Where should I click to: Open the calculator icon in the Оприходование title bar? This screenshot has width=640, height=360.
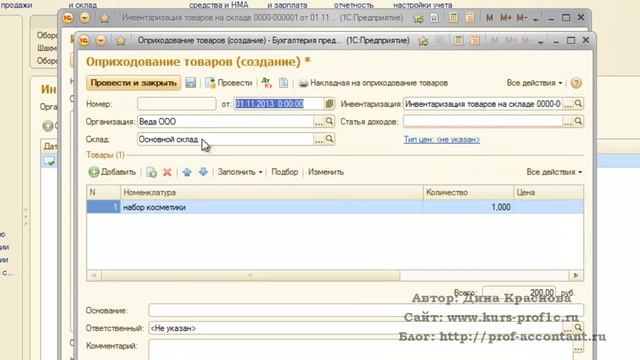click(458, 40)
